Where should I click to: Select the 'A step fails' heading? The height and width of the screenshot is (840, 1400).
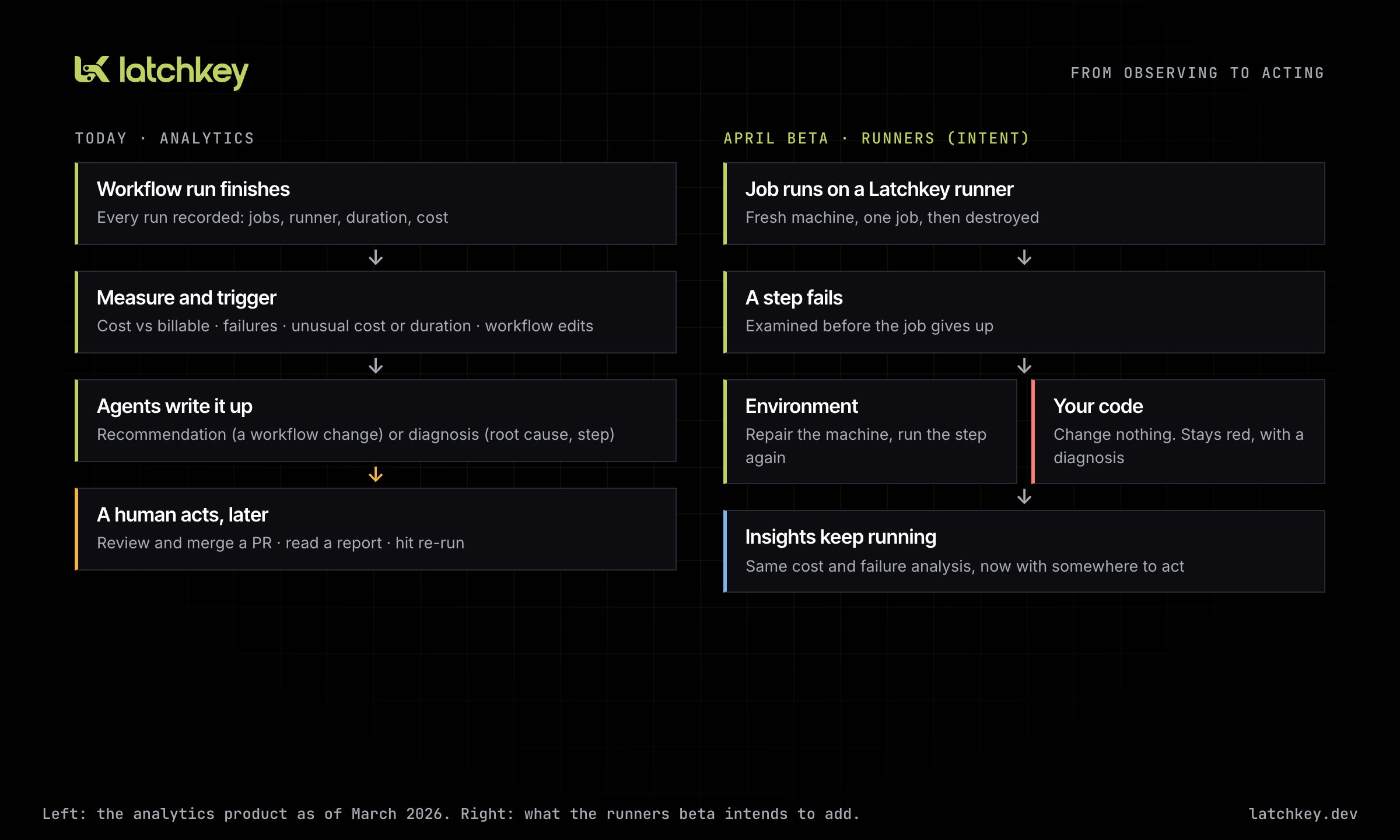click(x=794, y=297)
